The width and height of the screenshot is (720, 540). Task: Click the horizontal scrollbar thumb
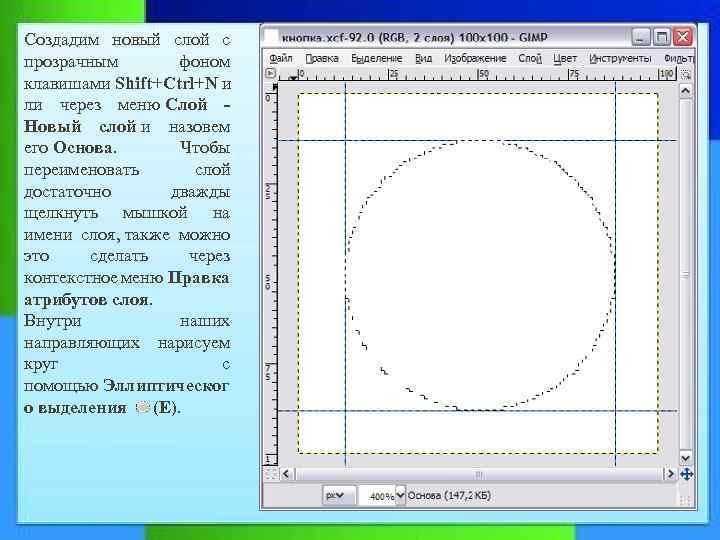[x=478, y=473]
